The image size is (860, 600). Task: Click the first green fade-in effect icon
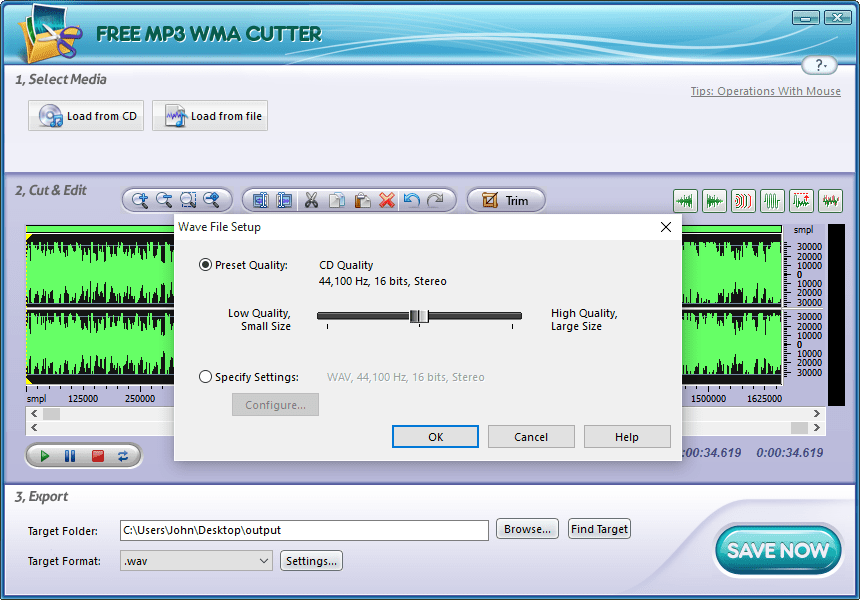(x=685, y=201)
